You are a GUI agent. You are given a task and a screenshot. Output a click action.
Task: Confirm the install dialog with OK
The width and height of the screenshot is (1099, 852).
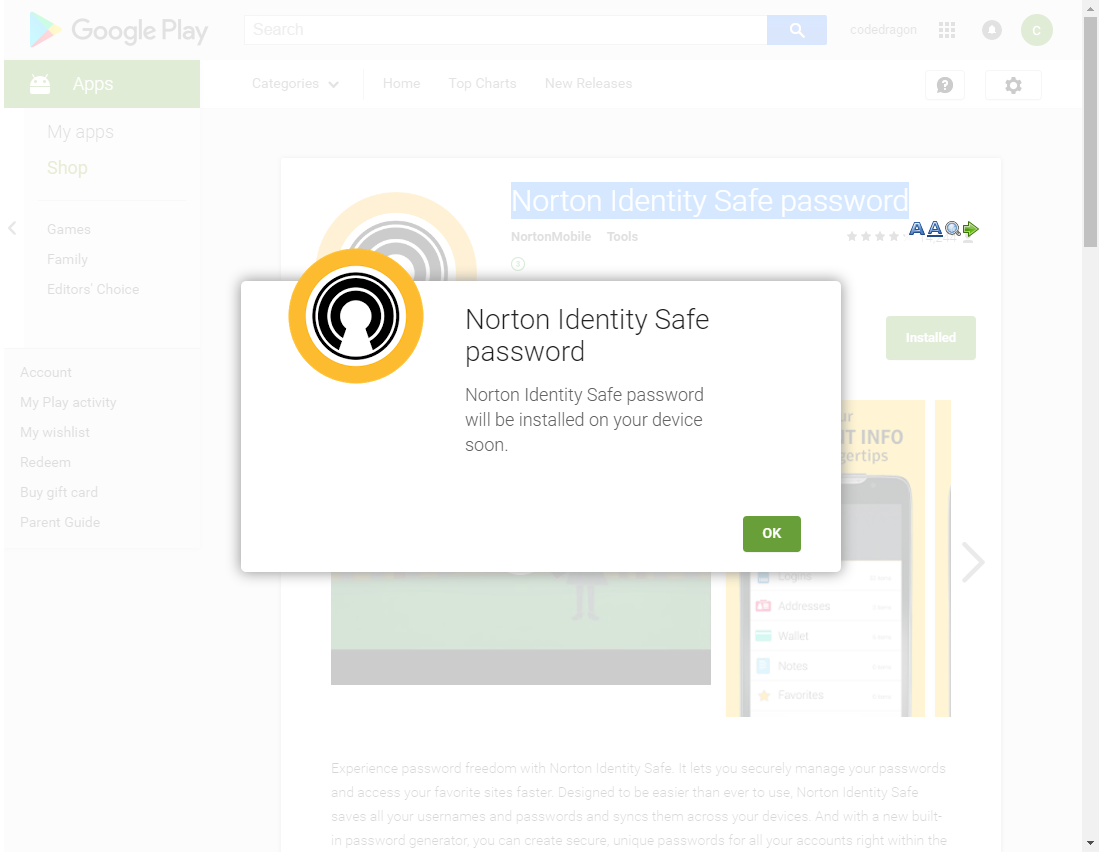(771, 533)
